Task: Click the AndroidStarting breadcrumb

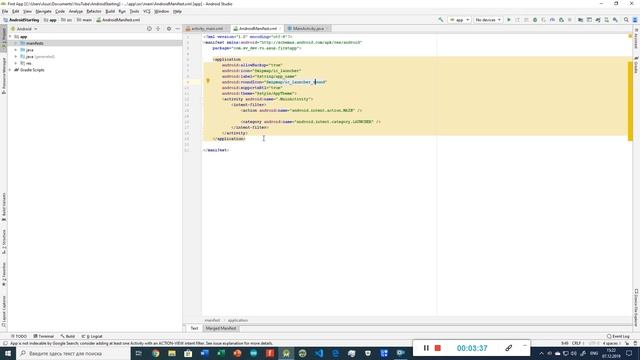Action: [21, 20]
